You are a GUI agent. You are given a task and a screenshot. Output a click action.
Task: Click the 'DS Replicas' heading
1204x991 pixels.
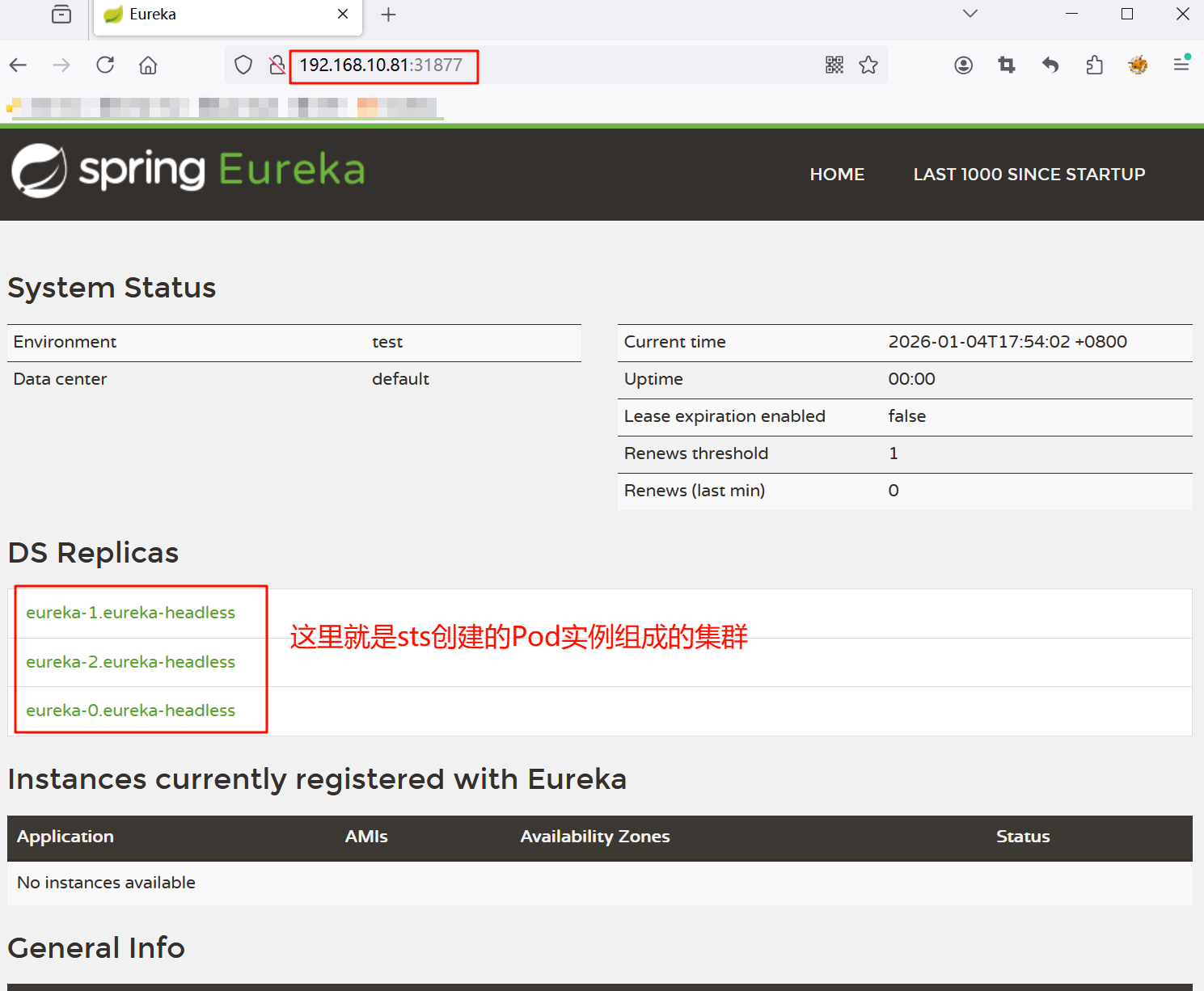pyautogui.click(x=93, y=553)
